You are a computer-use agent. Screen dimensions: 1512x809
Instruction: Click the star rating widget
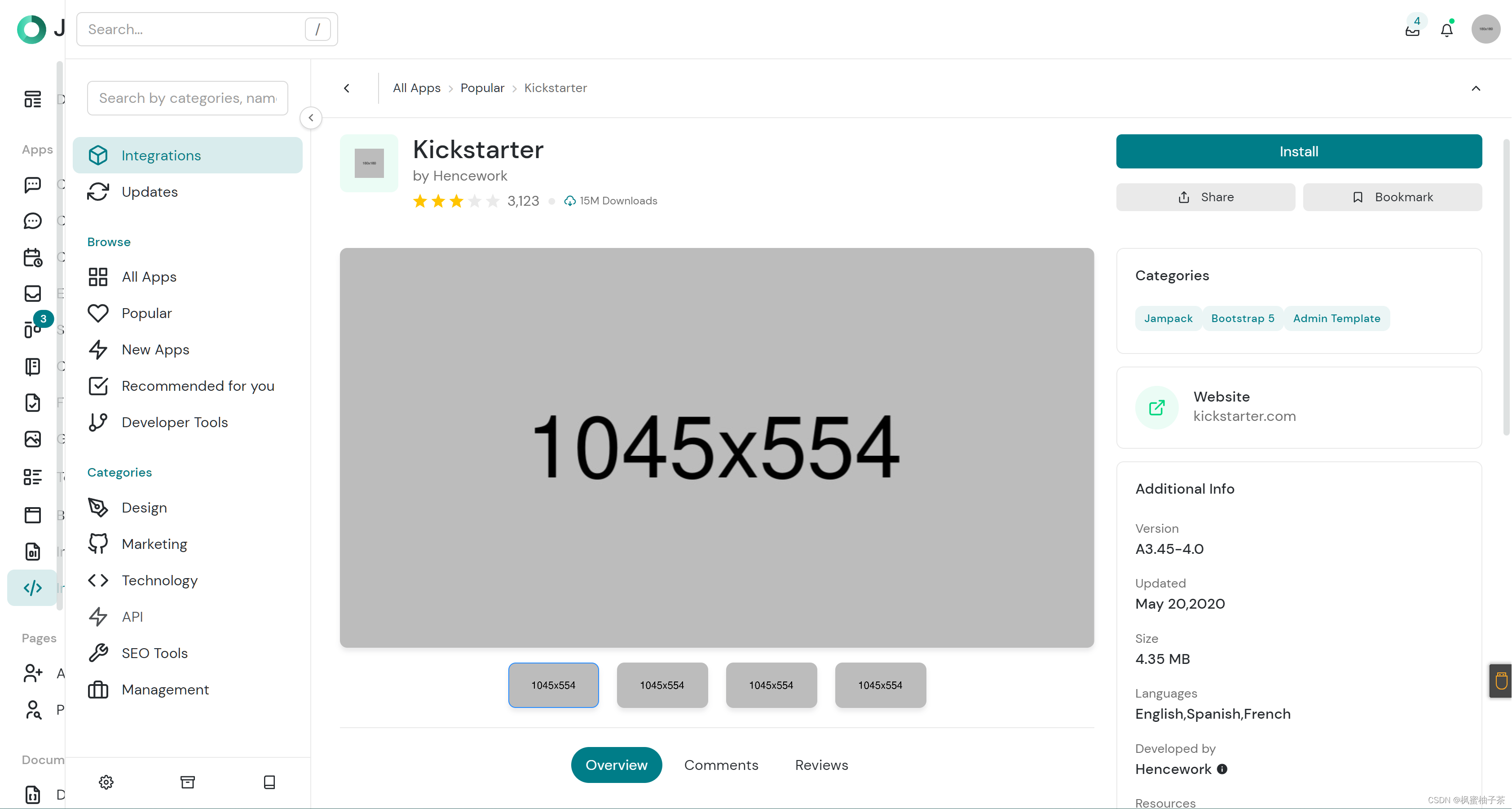pos(456,201)
